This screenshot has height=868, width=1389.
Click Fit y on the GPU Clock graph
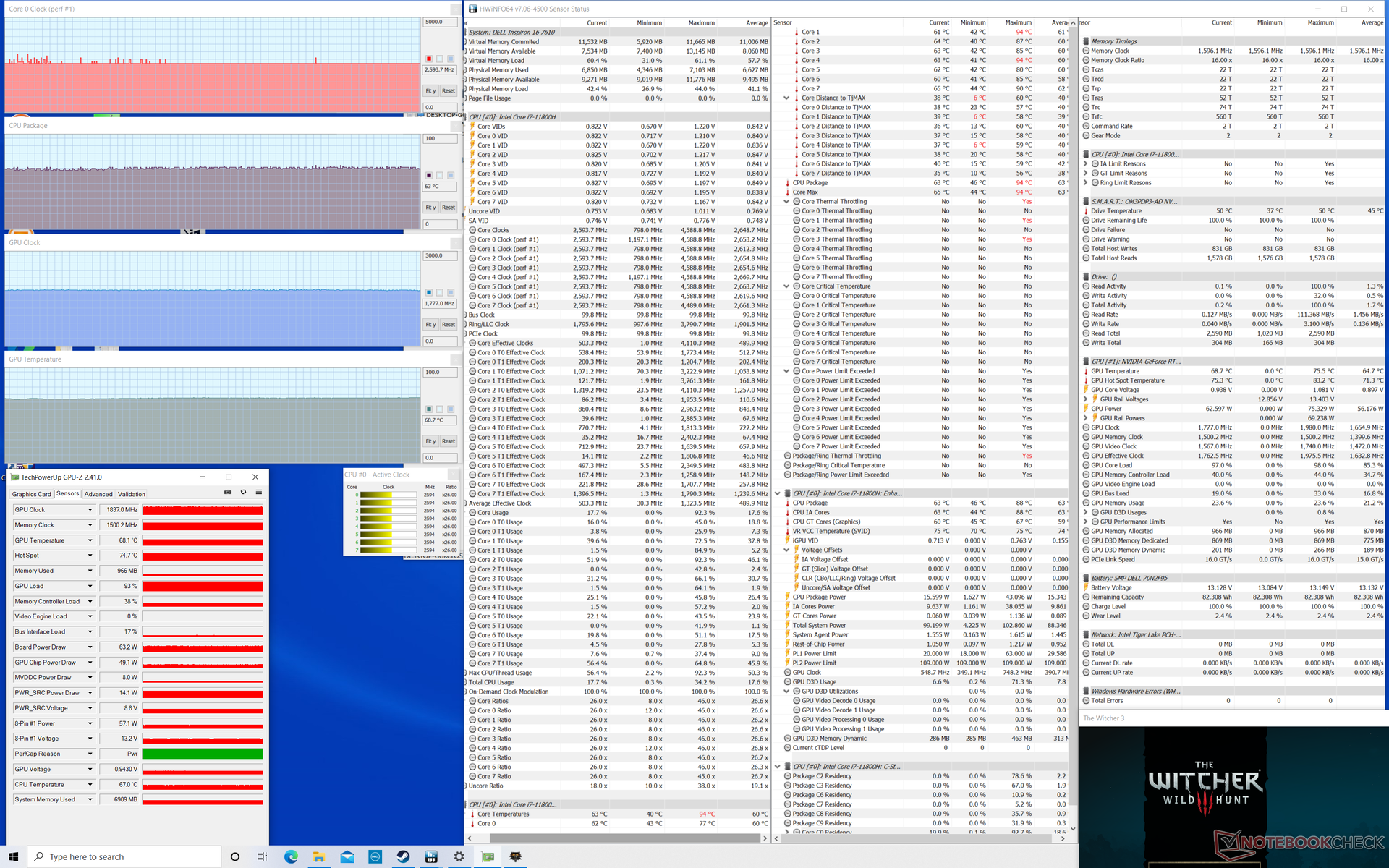pos(430,325)
